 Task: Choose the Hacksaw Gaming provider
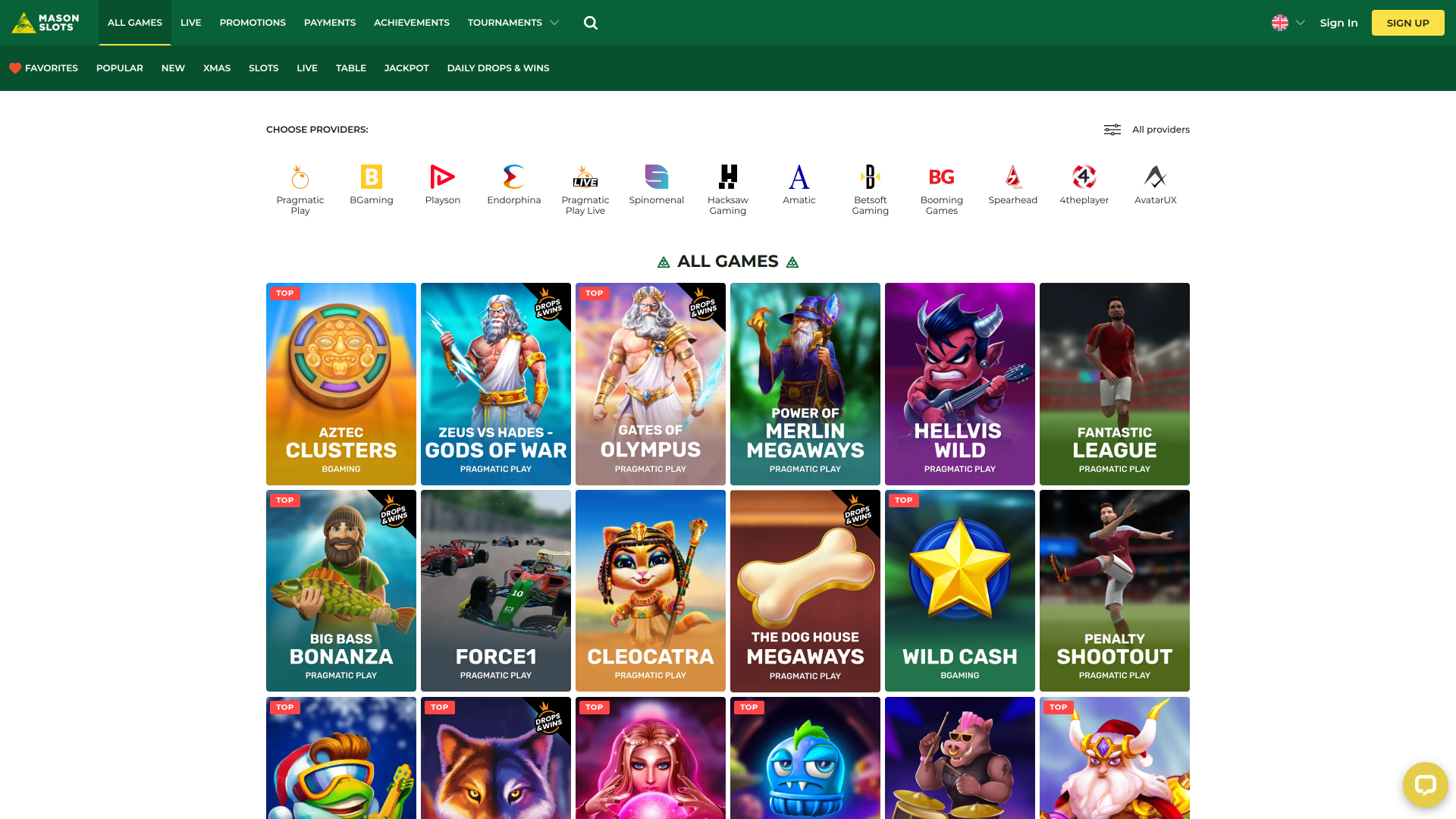[x=727, y=178]
